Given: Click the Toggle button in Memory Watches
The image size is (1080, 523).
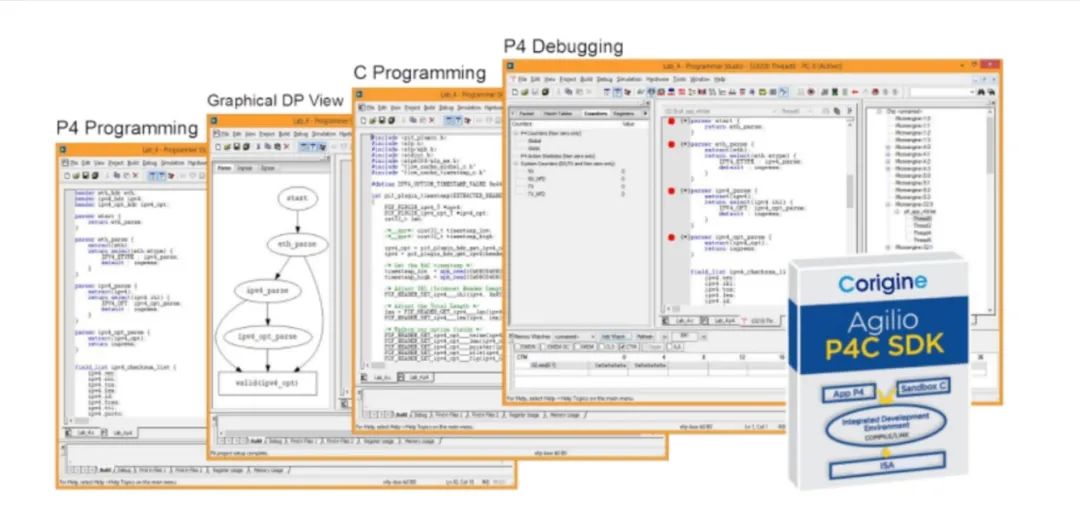Looking at the screenshot, I should click(654, 347).
